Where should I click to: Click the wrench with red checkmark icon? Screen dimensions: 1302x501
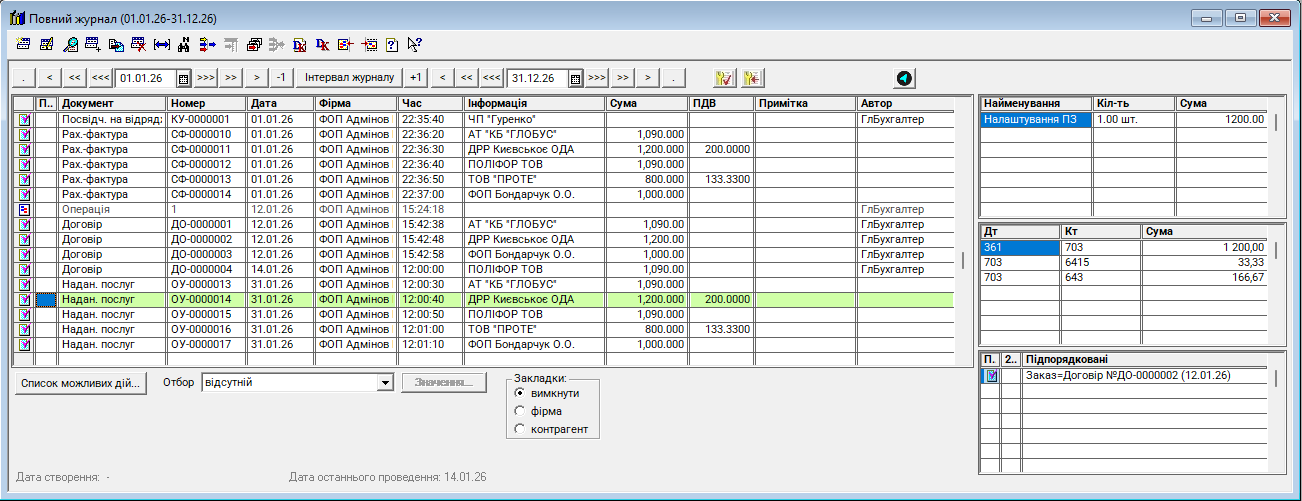tap(726, 78)
